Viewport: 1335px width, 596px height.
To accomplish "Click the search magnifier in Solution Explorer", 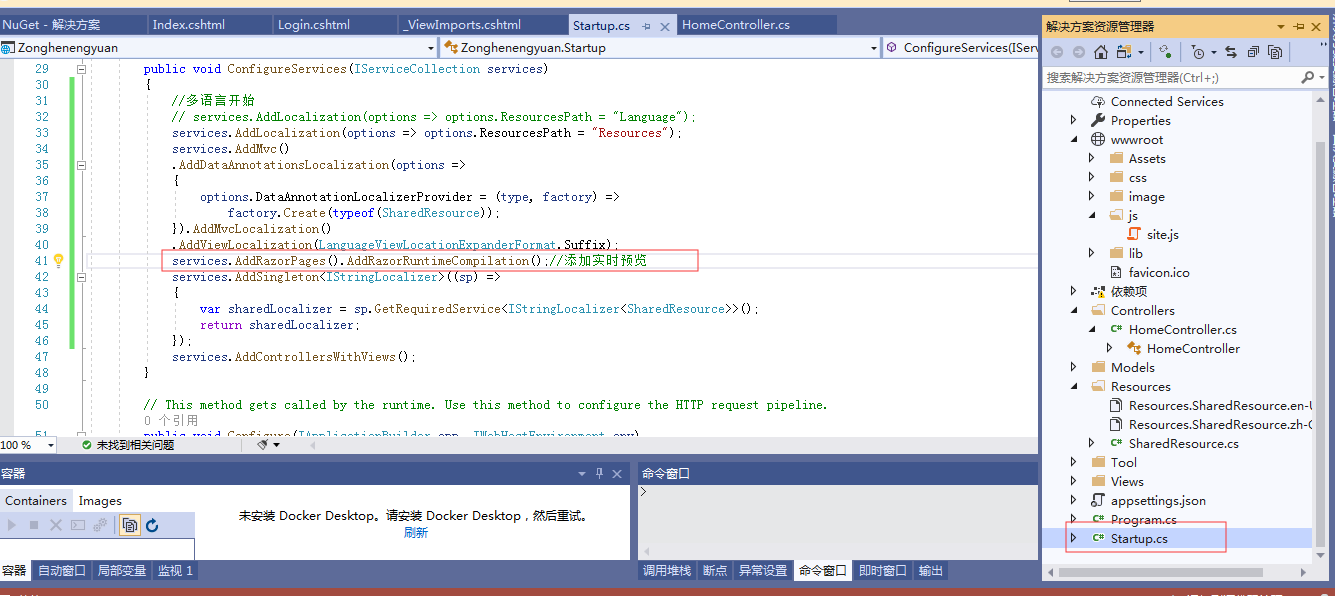I will pyautogui.click(x=1307, y=77).
